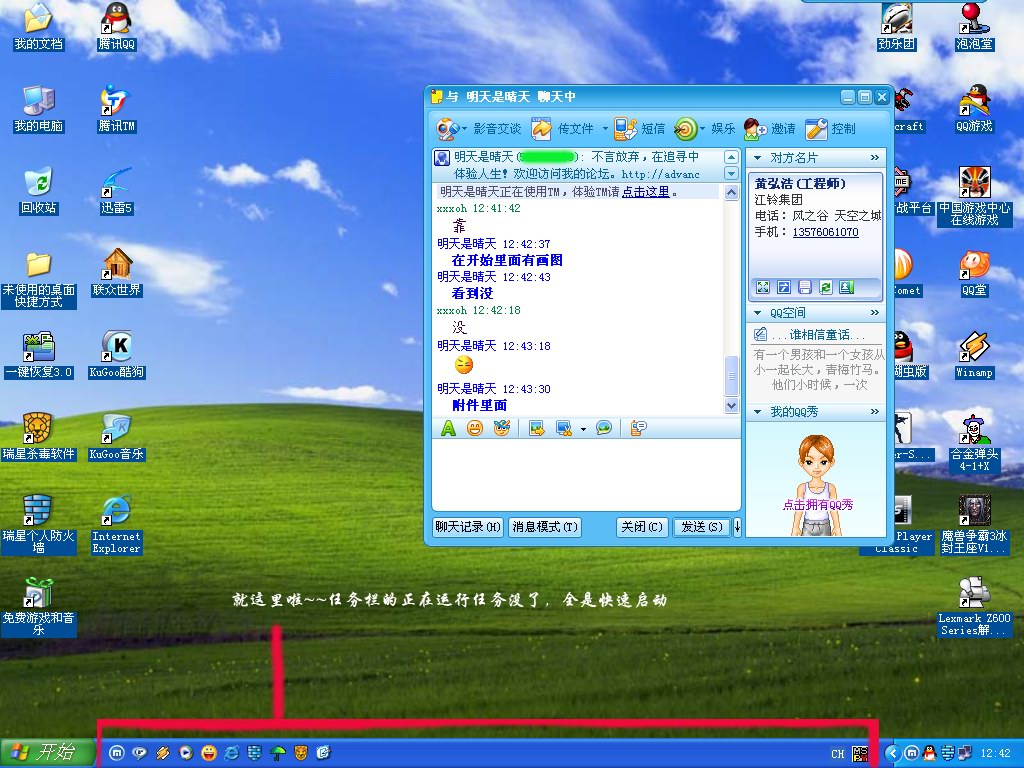Select the QQ游戏 desktop icon
Screen dimensions: 1024x768
[x=974, y=108]
